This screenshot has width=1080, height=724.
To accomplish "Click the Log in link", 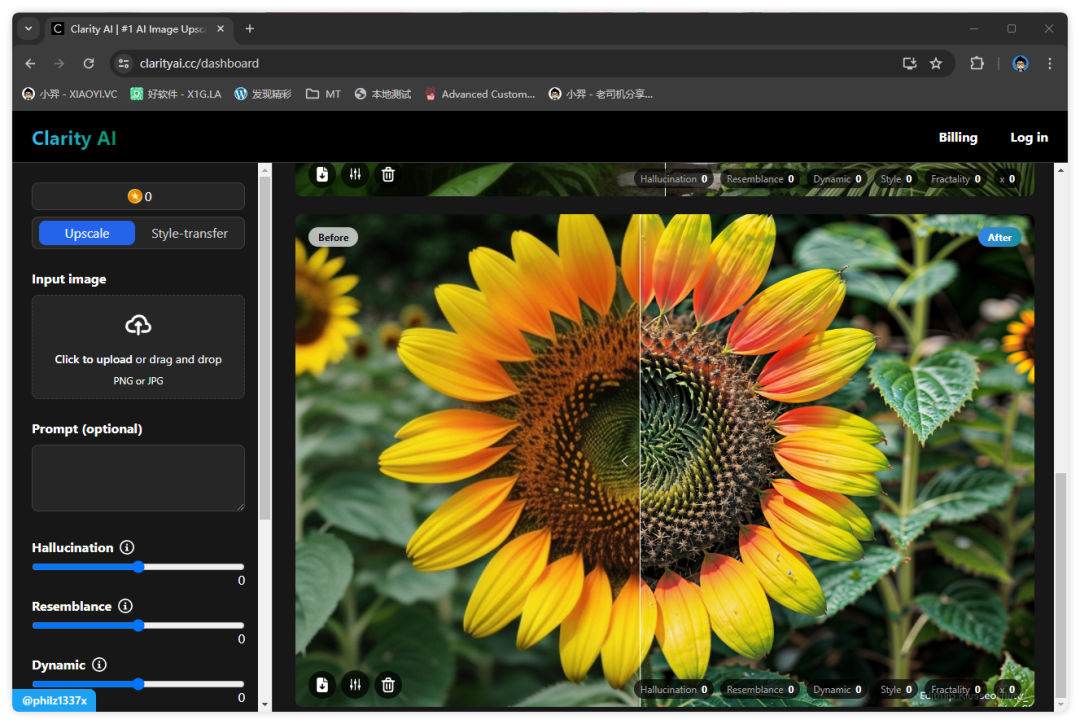I will point(1028,138).
